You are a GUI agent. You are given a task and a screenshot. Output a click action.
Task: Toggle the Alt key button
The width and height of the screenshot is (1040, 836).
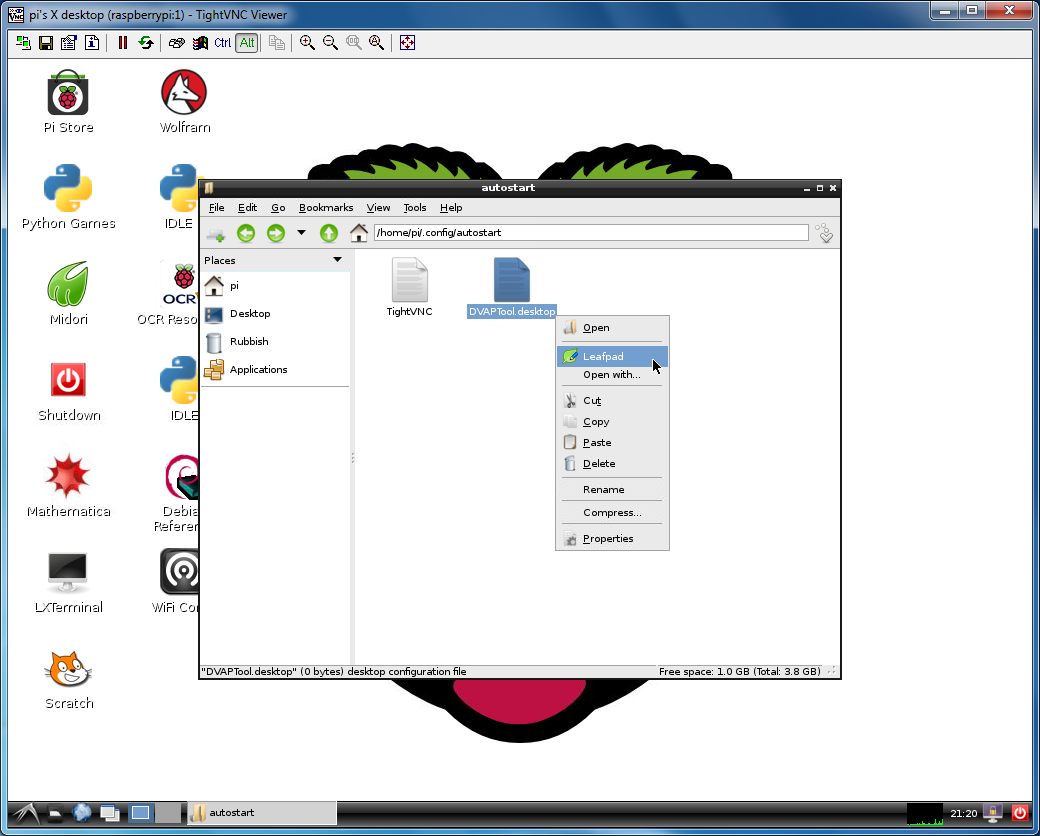pos(247,43)
